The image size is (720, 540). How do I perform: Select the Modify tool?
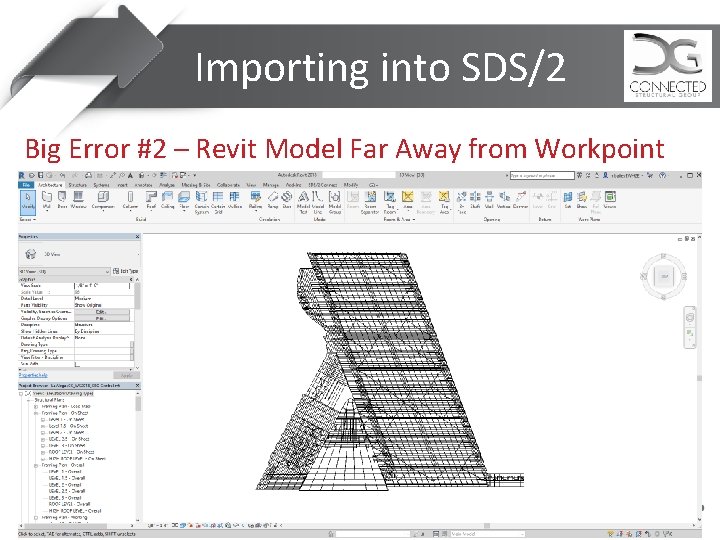pyautogui.click(x=28, y=202)
